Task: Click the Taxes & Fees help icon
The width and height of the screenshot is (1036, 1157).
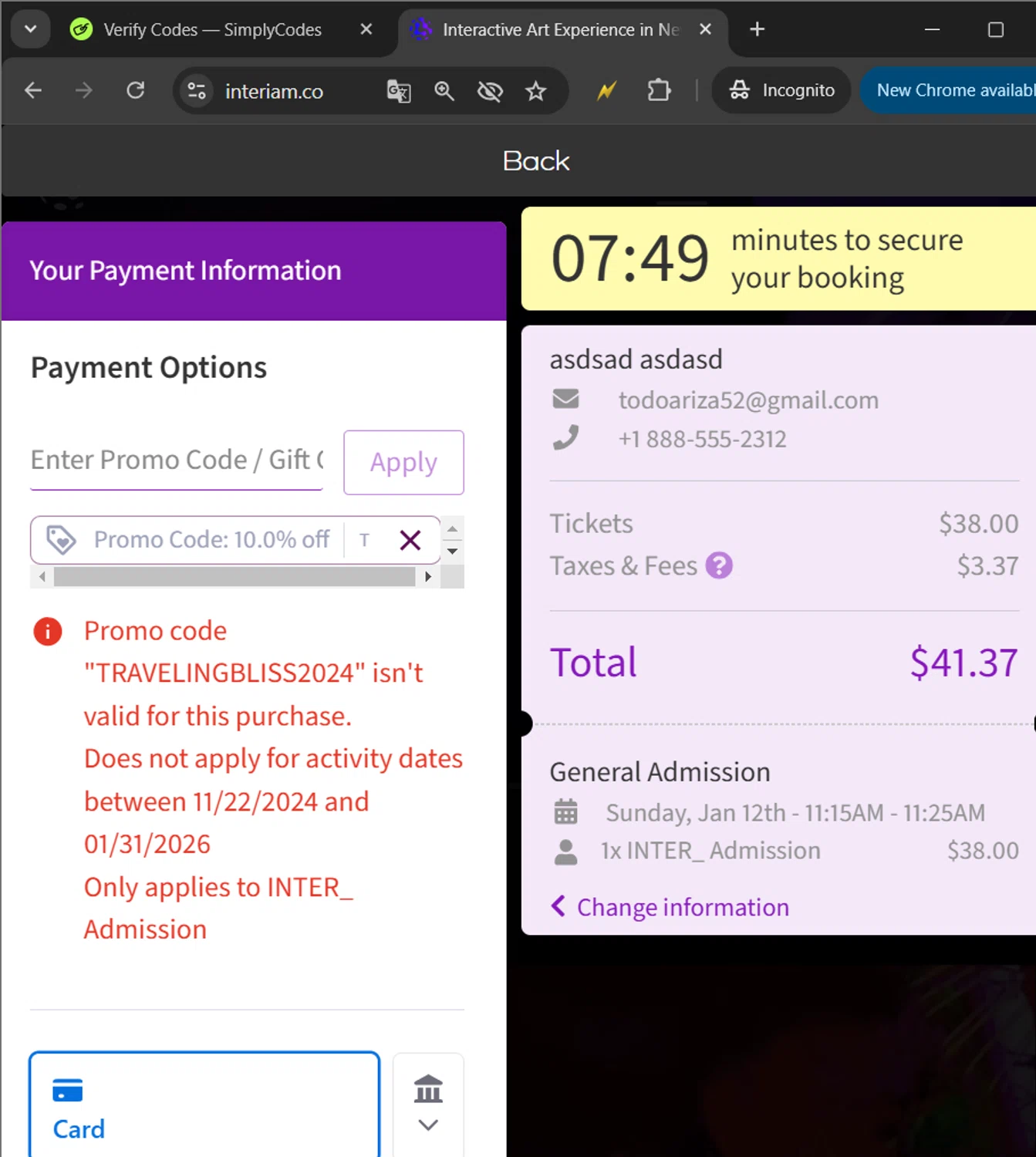Action: [x=719, y=566]
